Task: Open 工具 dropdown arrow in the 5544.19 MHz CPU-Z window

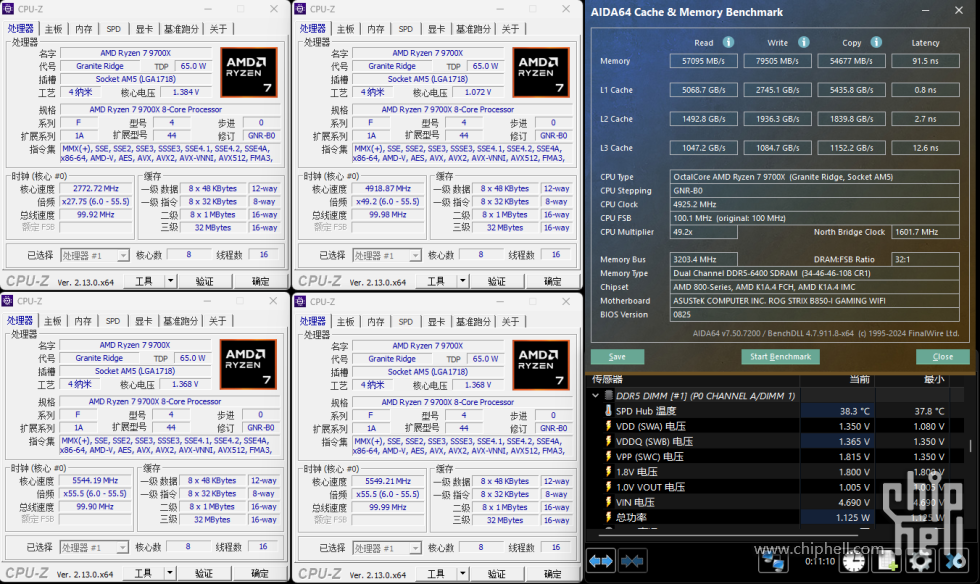Action: point(170,573)
